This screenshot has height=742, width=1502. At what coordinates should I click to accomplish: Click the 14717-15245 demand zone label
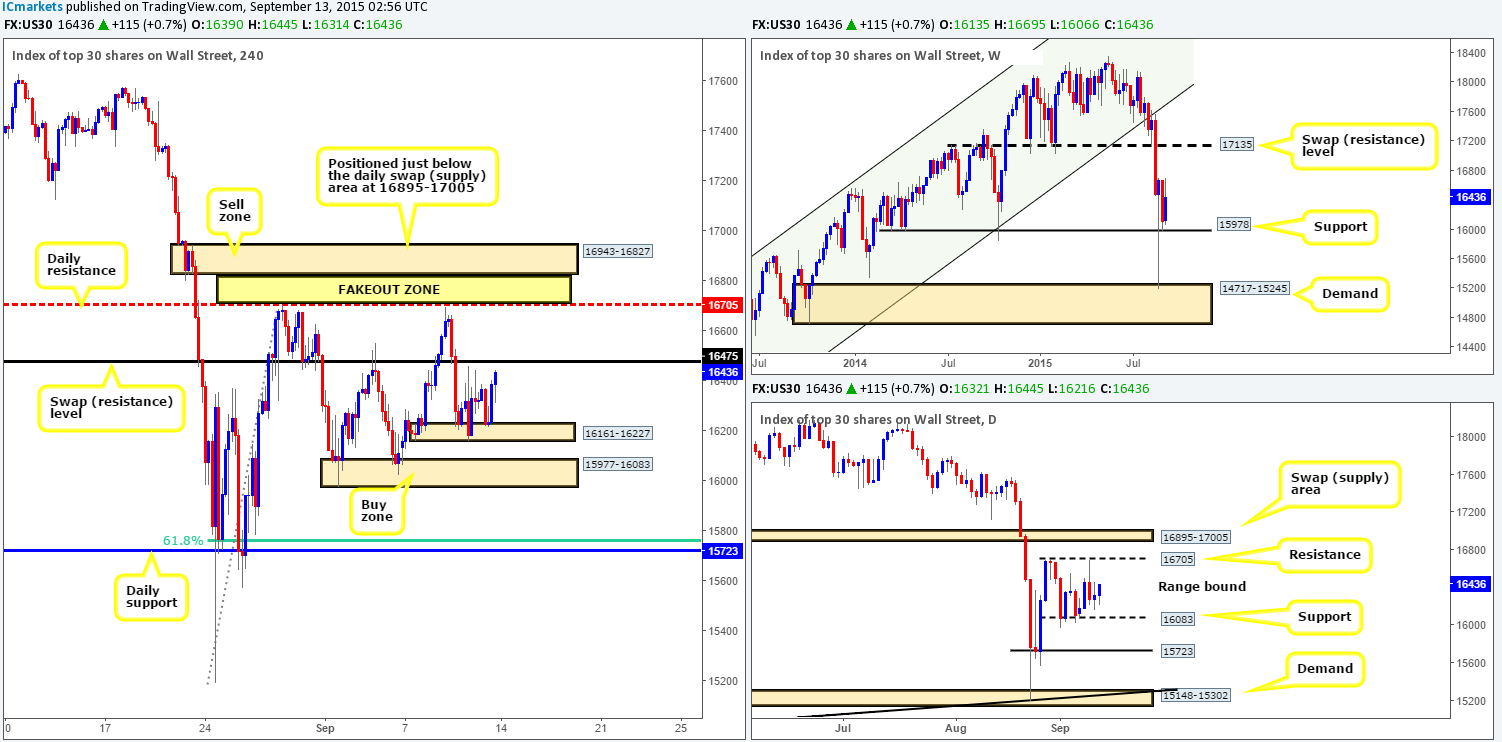1253,288
